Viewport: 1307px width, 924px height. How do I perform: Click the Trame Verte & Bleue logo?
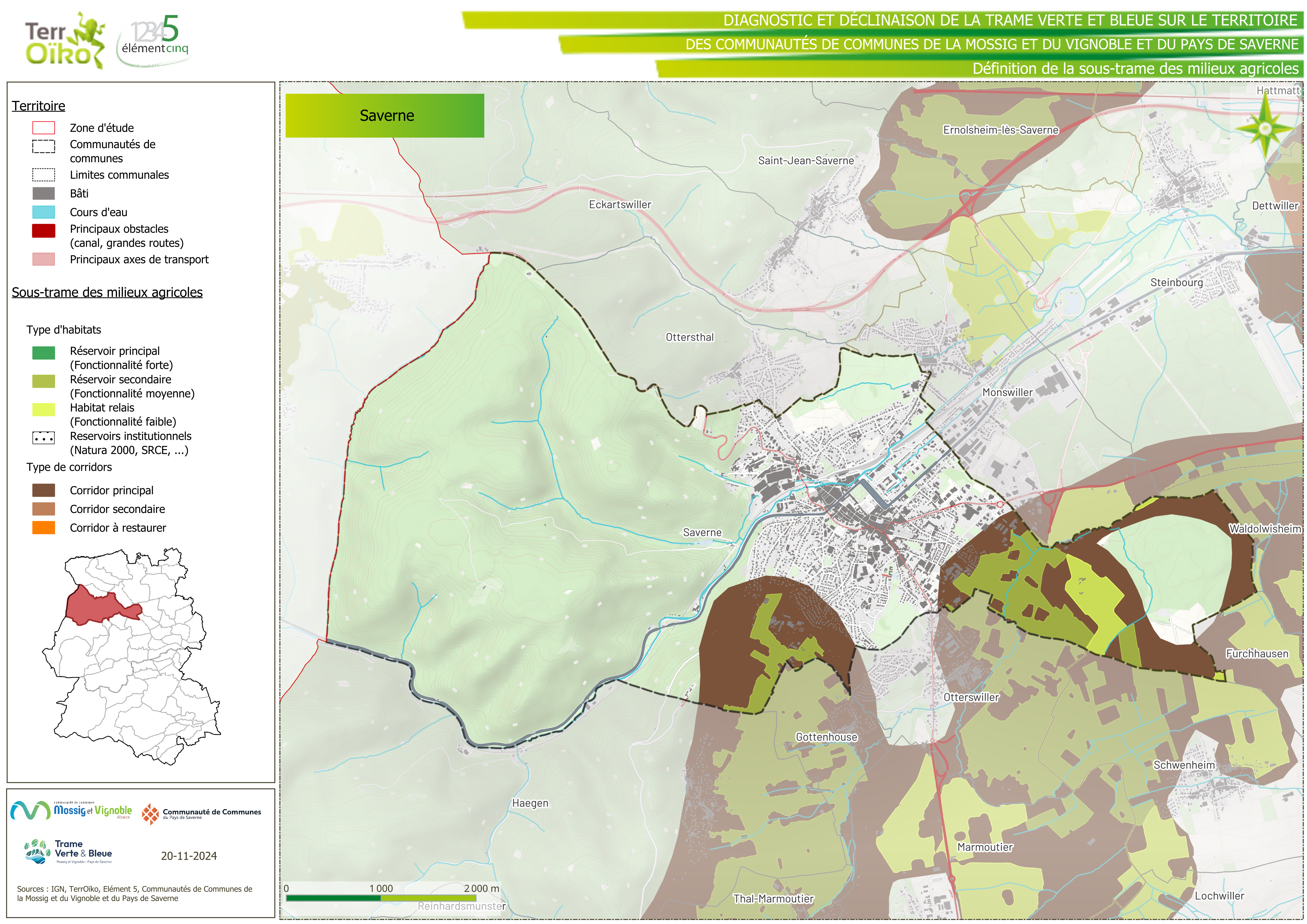tap(68, 852)
